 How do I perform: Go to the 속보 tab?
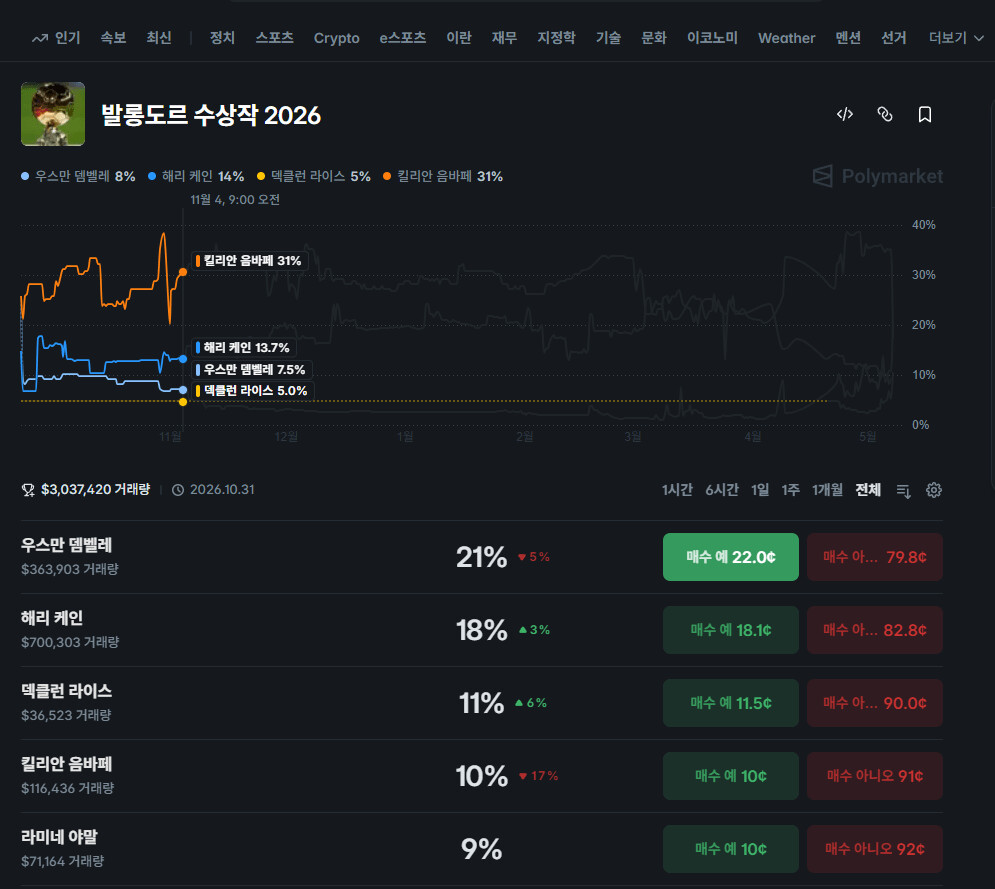pyautogui.click(x=113, y=38)
